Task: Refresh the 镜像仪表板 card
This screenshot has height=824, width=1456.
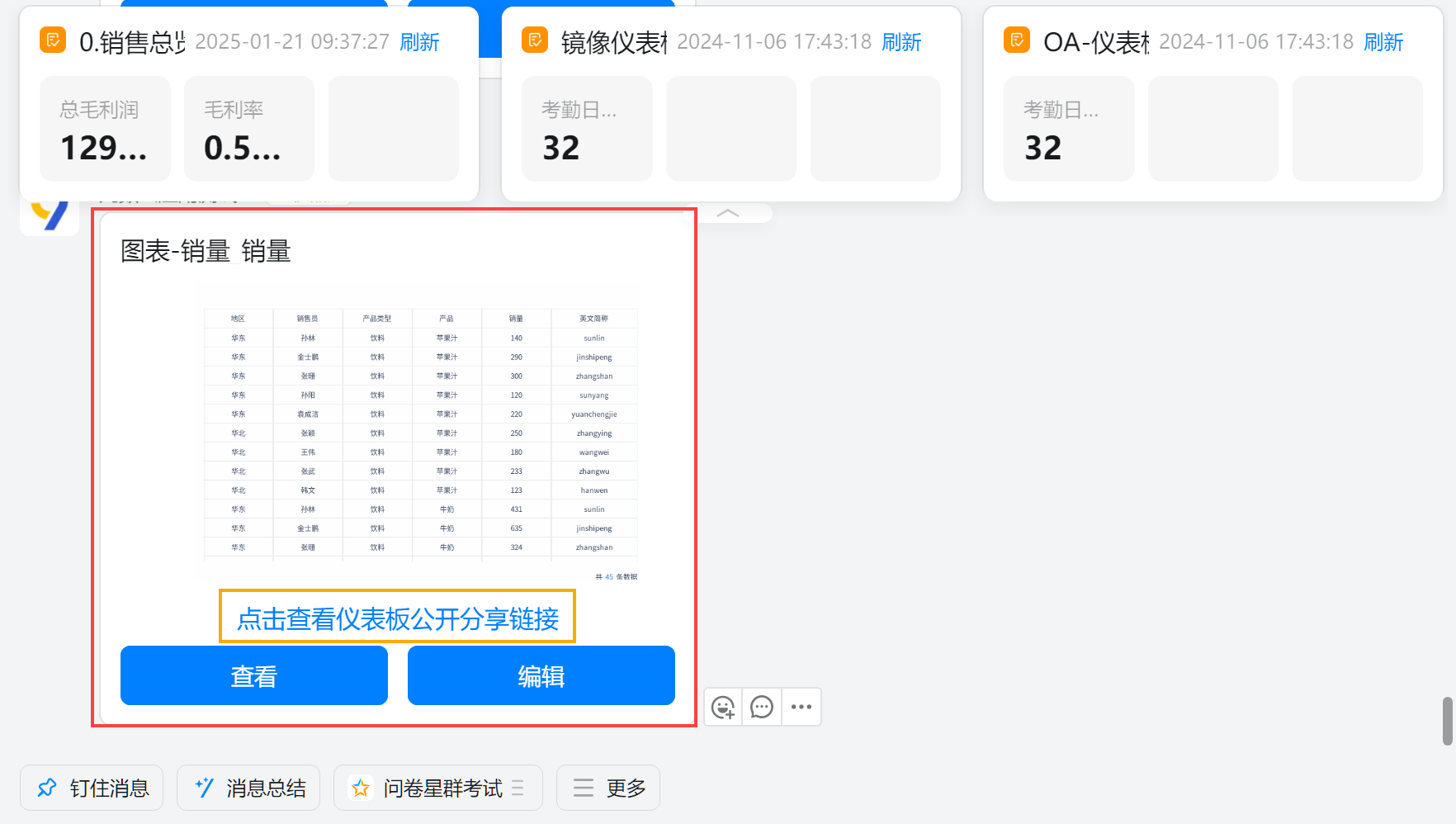Action: pos(901,42)
